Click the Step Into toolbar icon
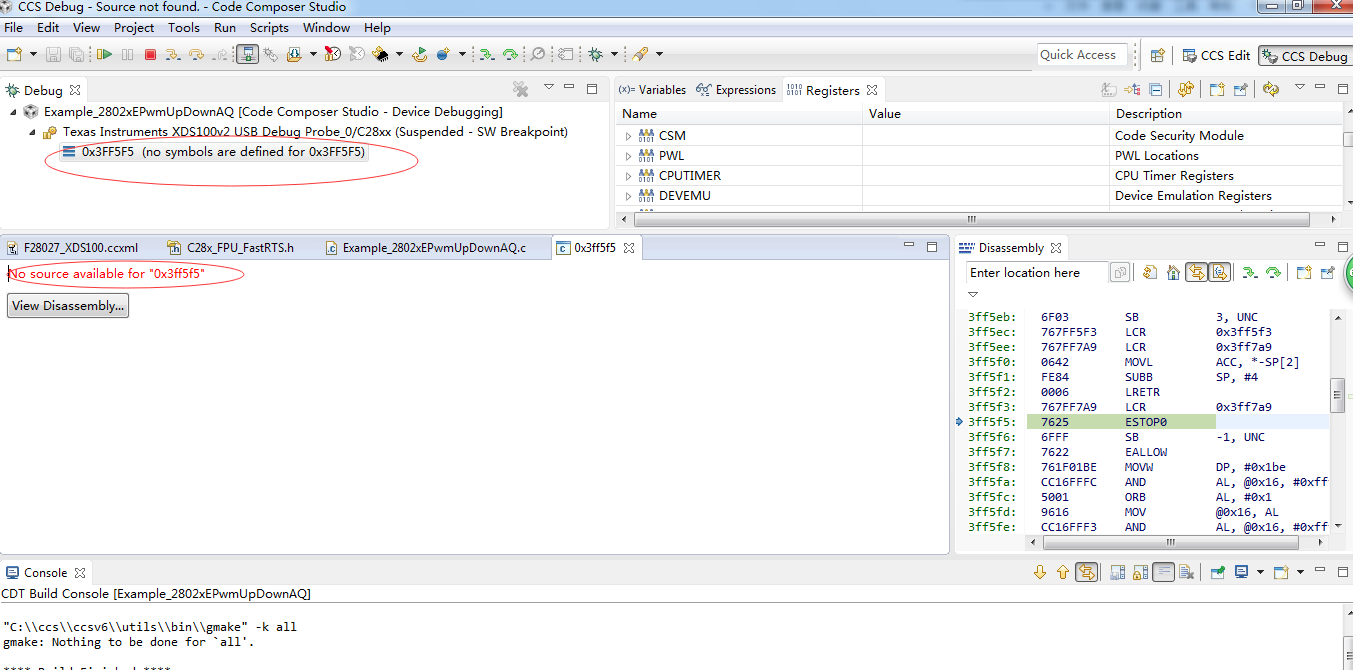1353x670 pixels. click(x=173, y=55)
